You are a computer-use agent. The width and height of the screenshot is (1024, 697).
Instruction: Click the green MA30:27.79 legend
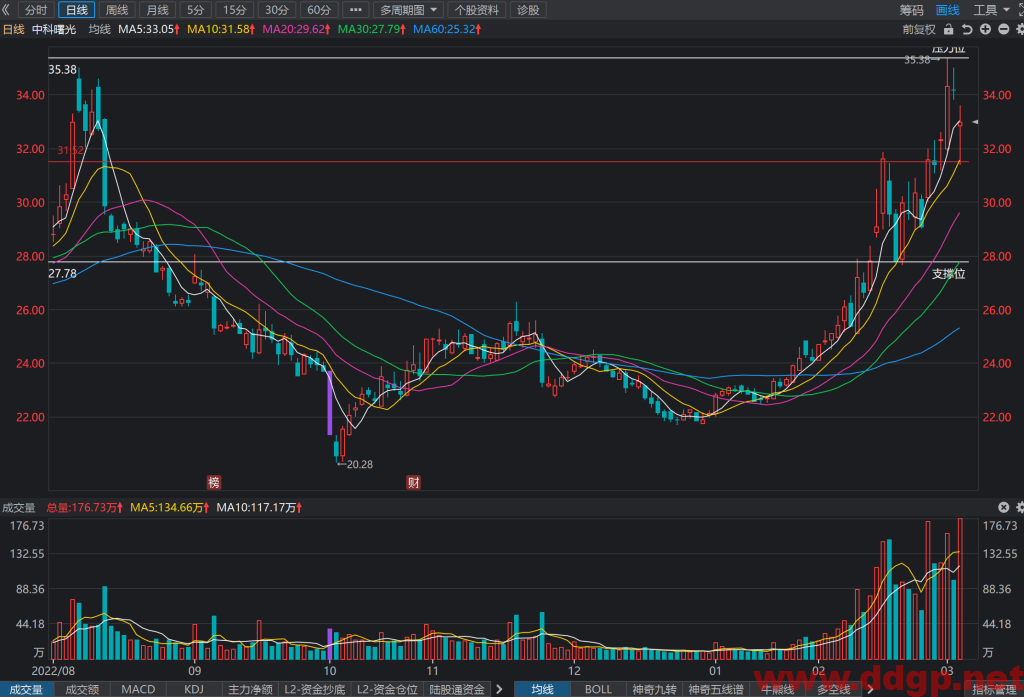(x=372, y=29)
